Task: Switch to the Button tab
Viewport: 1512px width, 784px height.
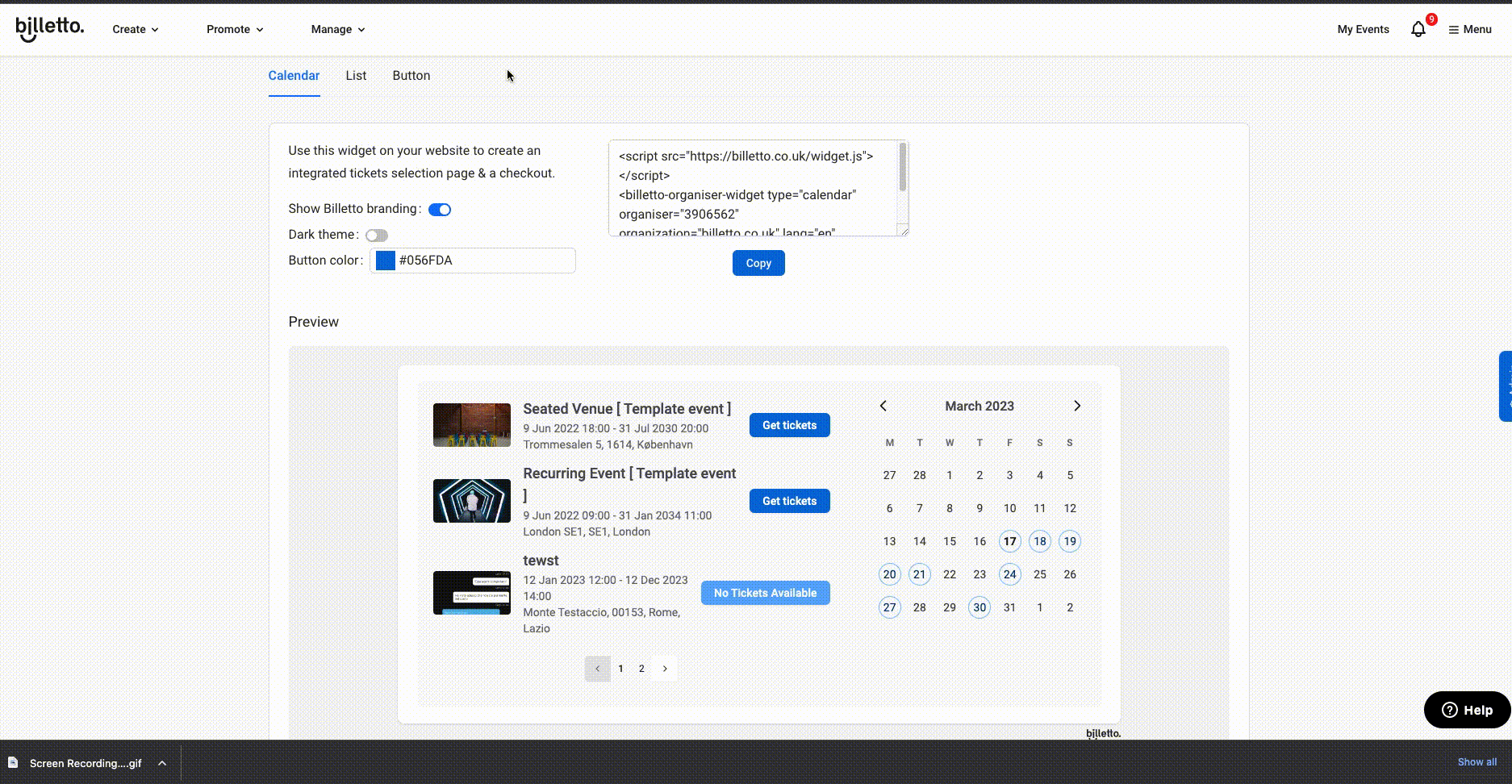Action: pyautogui.click(x=411, y=76)
